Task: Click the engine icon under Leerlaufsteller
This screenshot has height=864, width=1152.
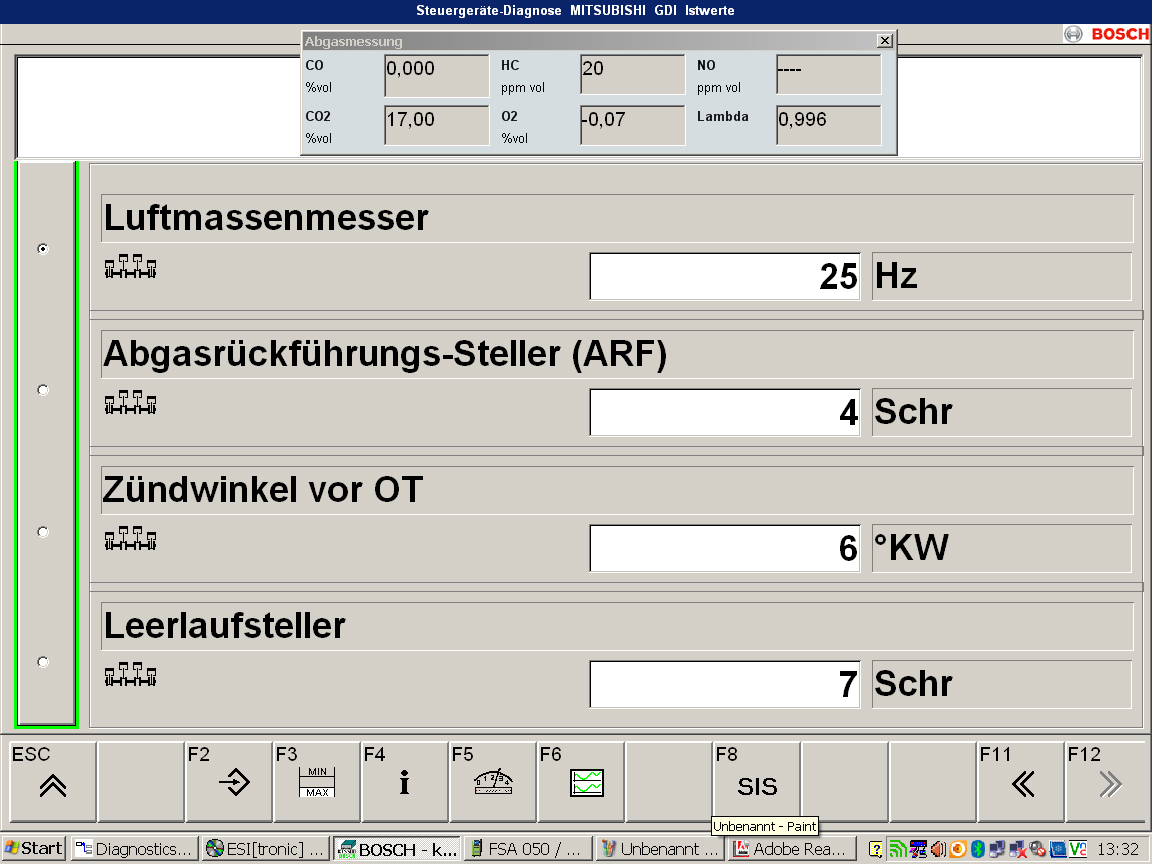Action: pos(130,674)
